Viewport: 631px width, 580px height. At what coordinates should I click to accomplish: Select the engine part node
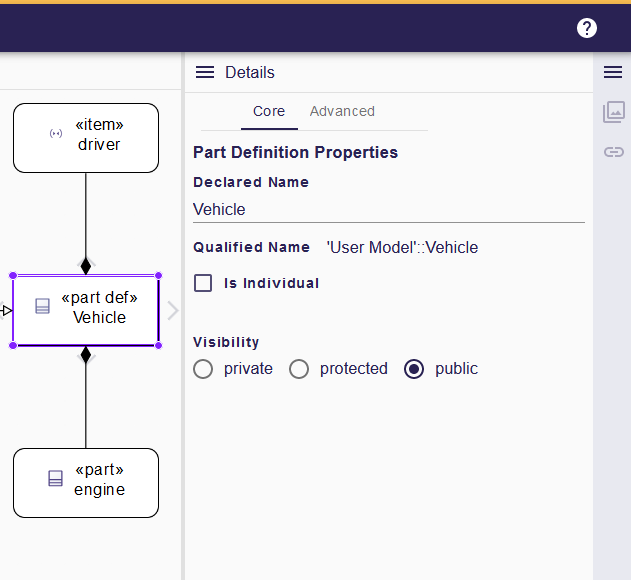99,482
